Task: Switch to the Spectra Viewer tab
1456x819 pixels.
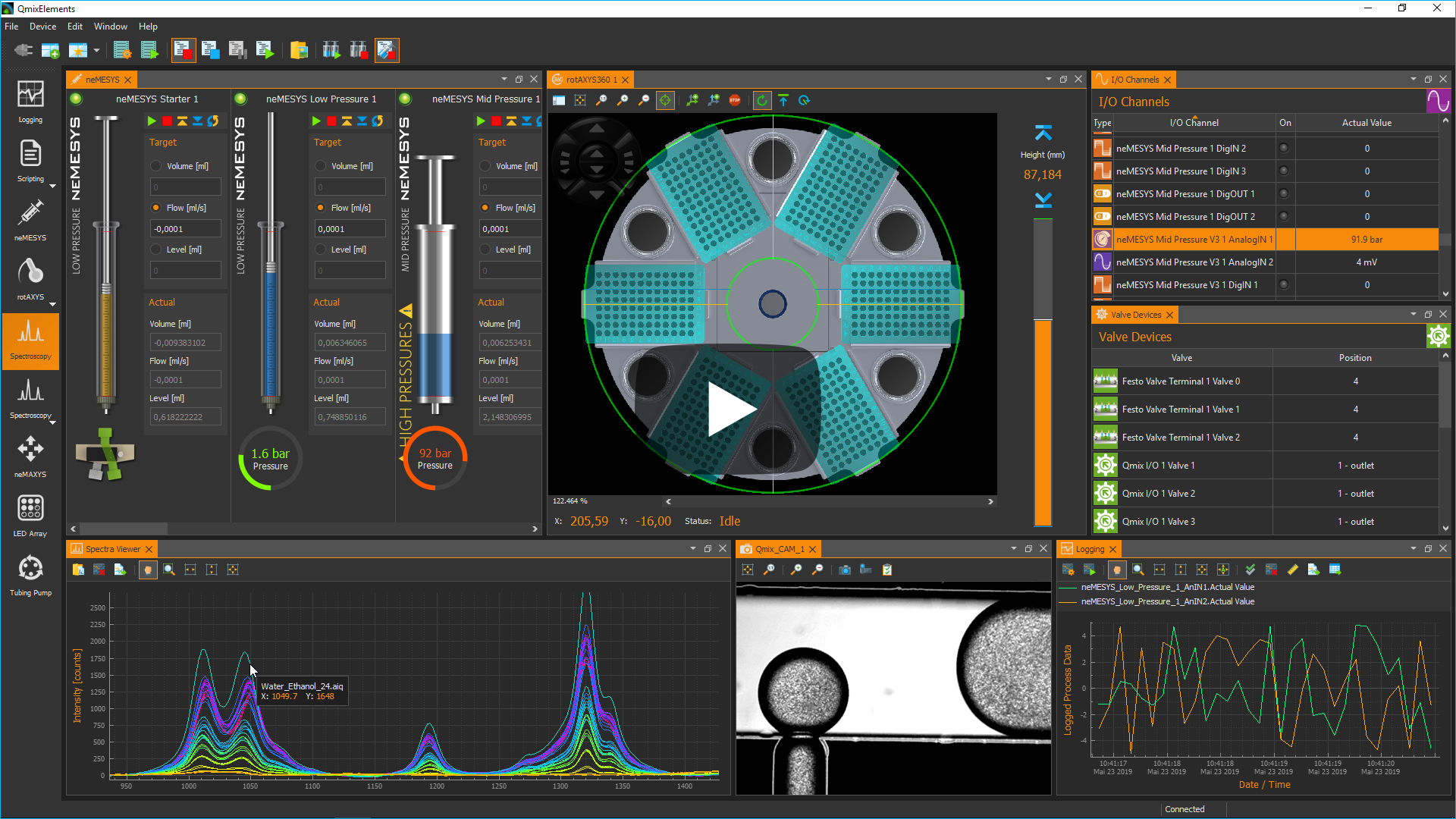Action: [112, 549]
